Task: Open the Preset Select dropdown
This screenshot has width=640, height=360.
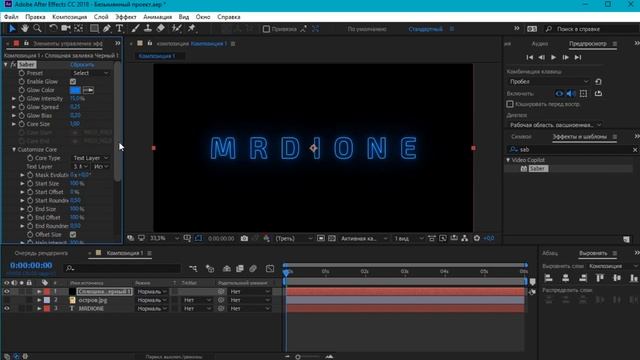Action: (x=90, y=73)
